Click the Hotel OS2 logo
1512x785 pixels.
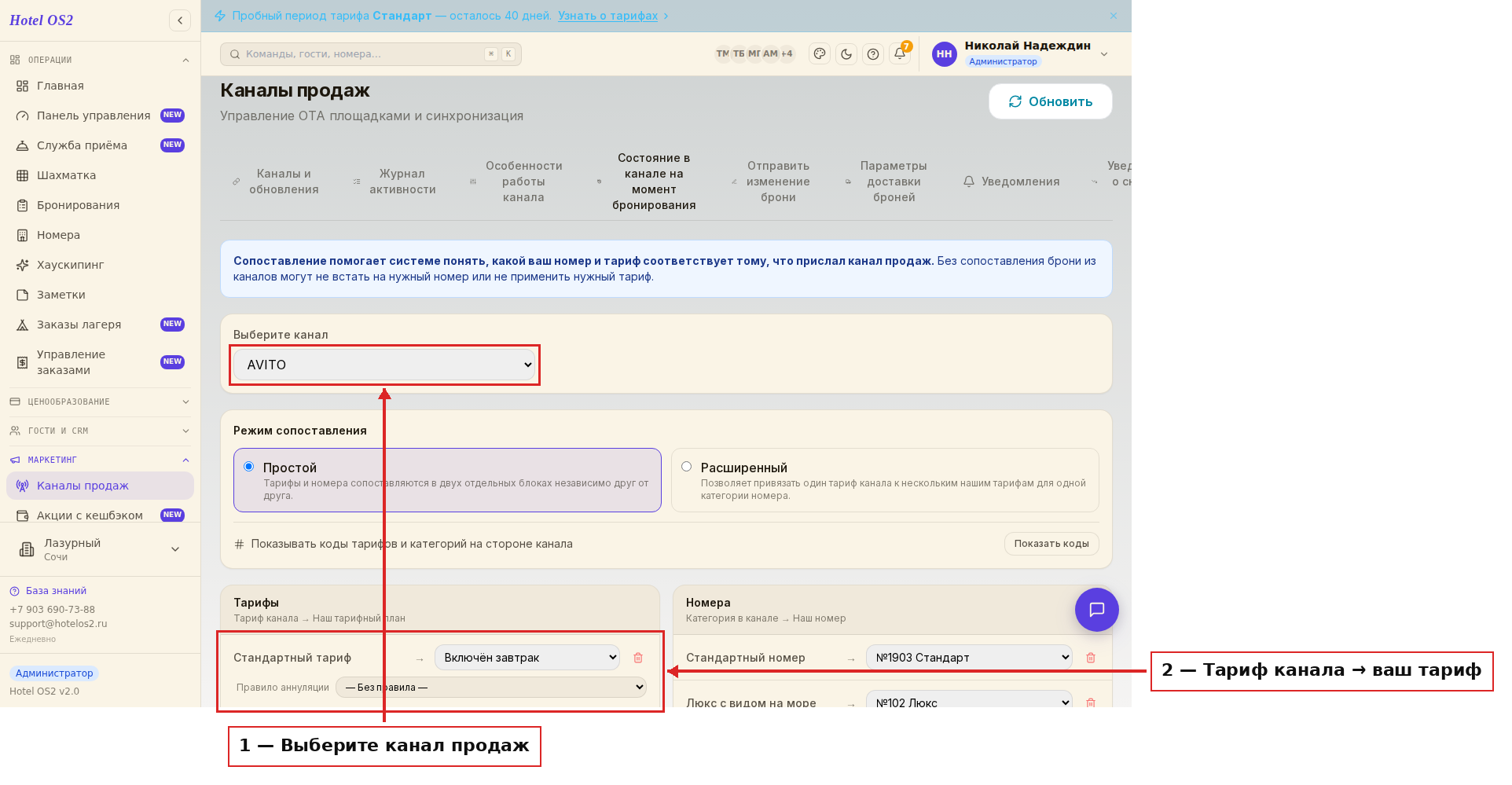[41, 20]
